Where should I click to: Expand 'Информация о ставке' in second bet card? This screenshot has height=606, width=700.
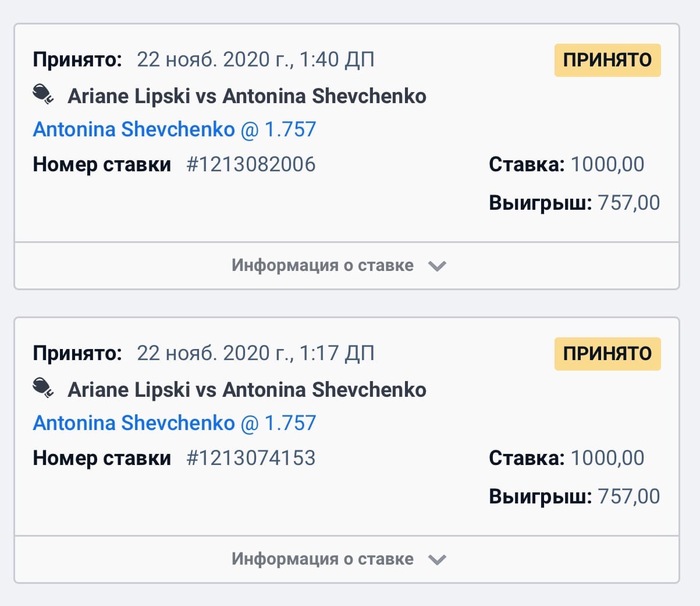[x=346, y=559]
